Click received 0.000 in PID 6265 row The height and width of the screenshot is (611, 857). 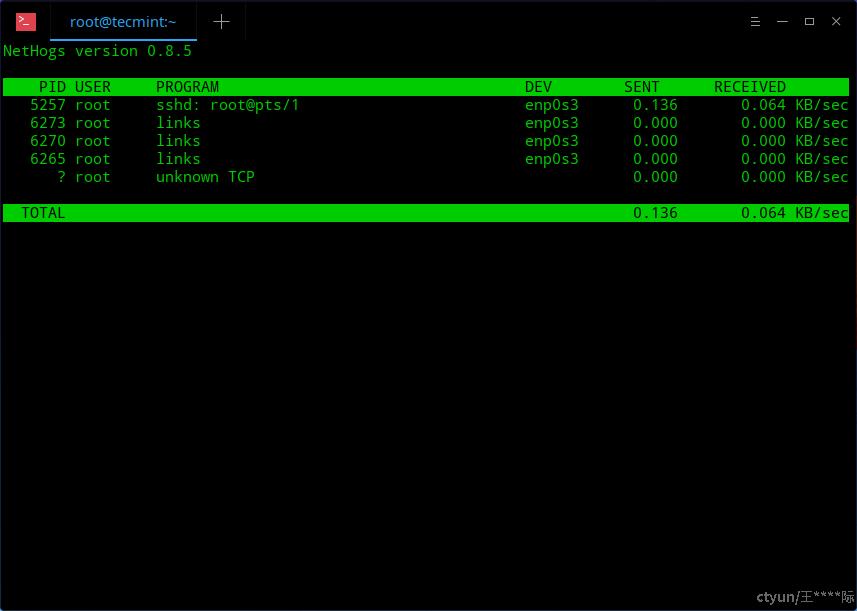tap(764, 159)
